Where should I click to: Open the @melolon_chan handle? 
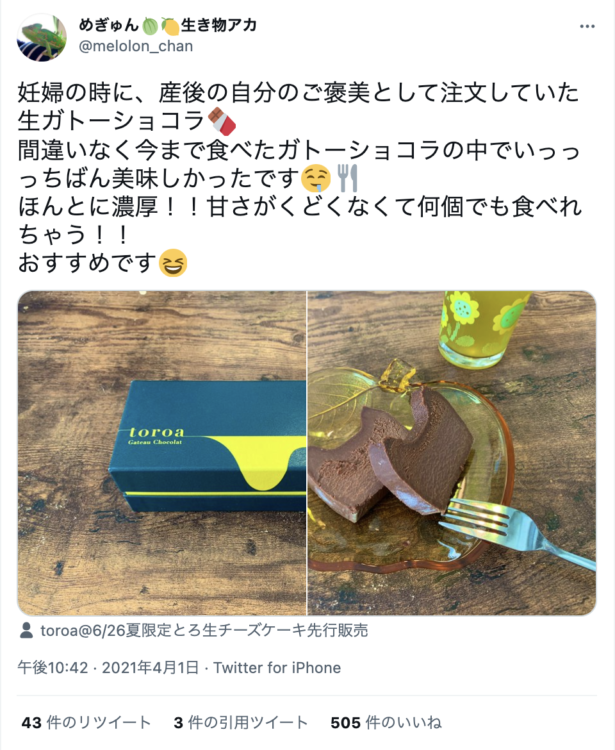[x=136, y=46]
